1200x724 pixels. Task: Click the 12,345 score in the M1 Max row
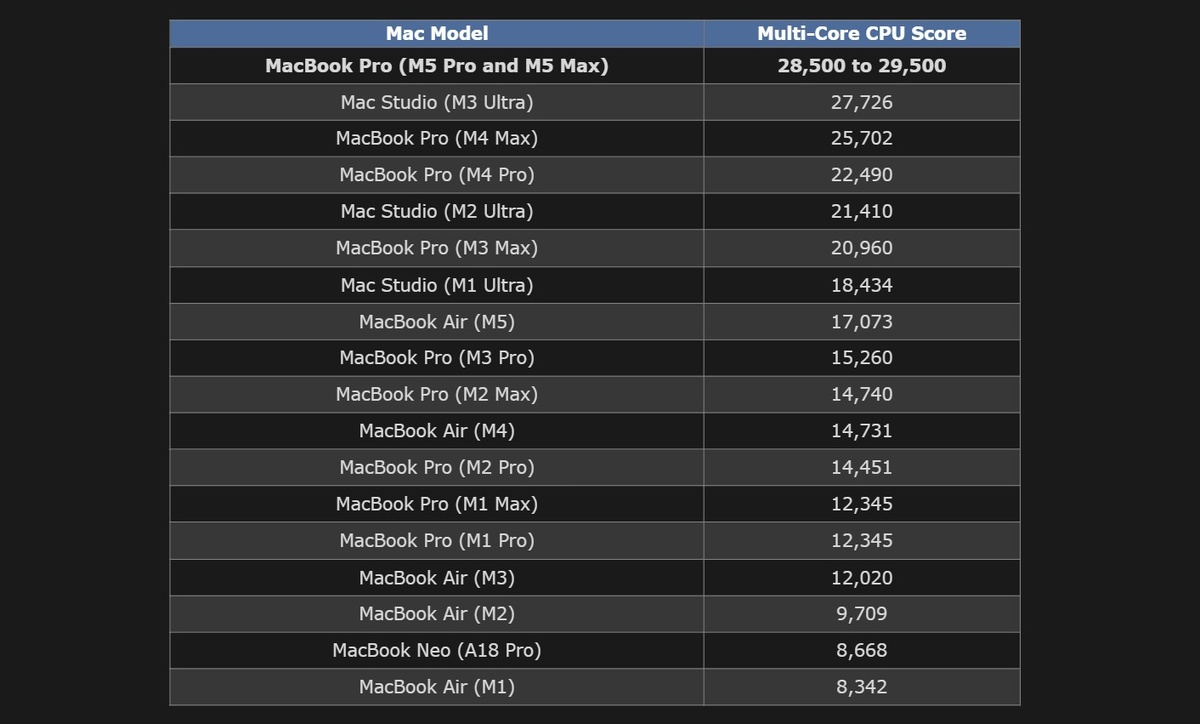862,504
